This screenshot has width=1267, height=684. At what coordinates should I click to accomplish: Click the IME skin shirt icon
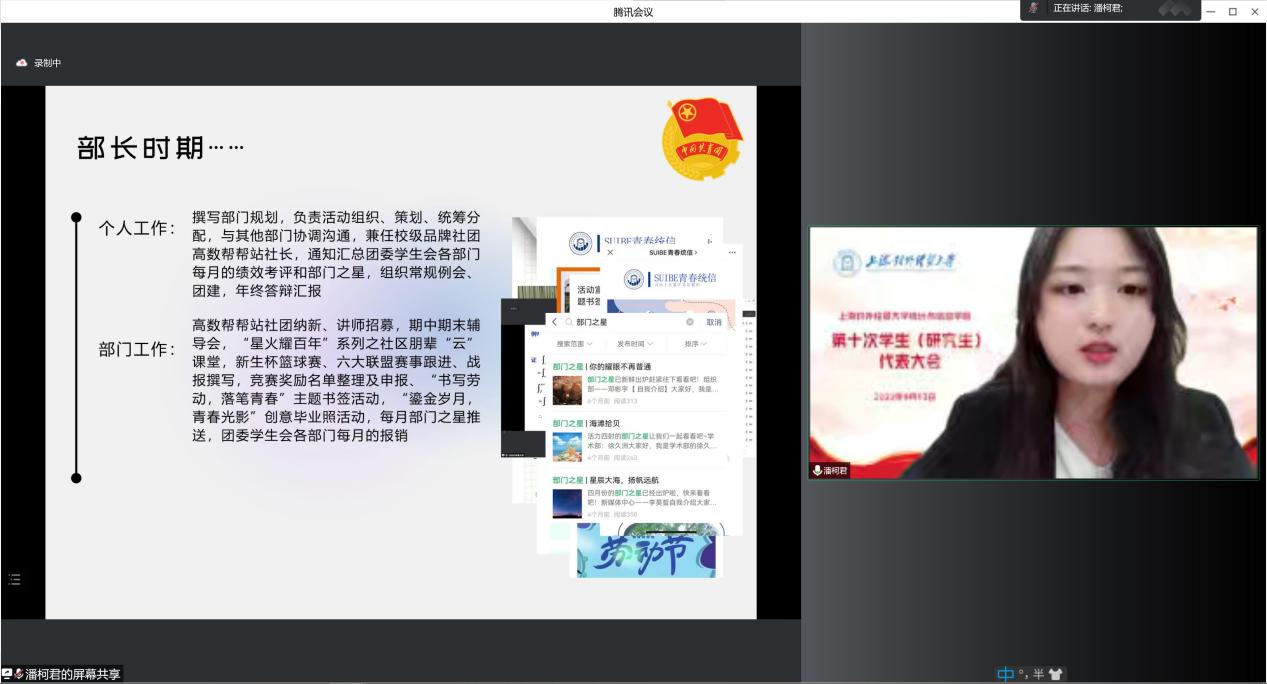click(1056, 674)
